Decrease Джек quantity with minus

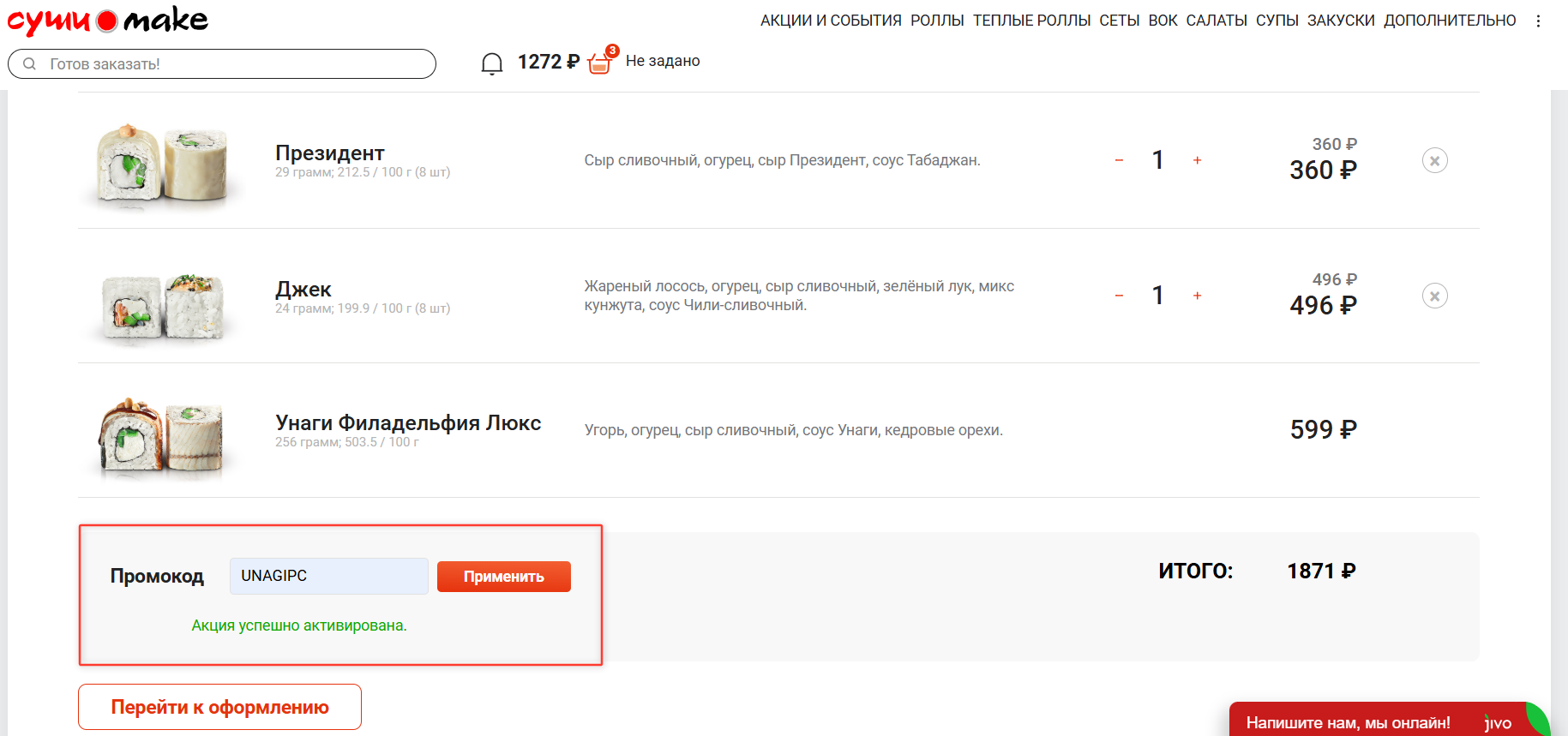(1119, 296)
